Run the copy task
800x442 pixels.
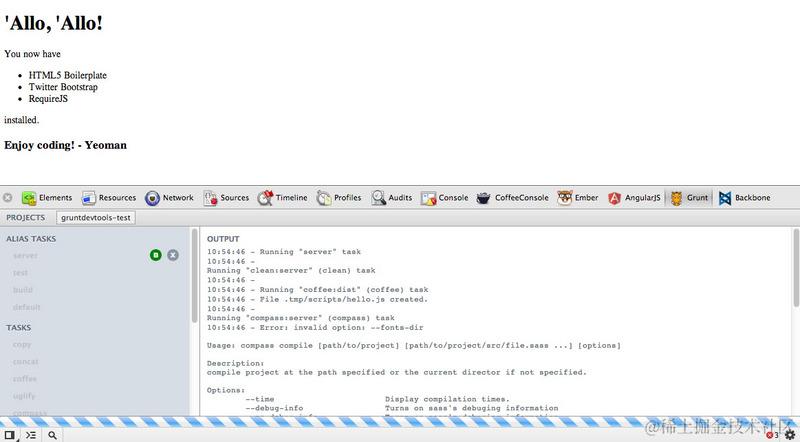pos(22,345)
